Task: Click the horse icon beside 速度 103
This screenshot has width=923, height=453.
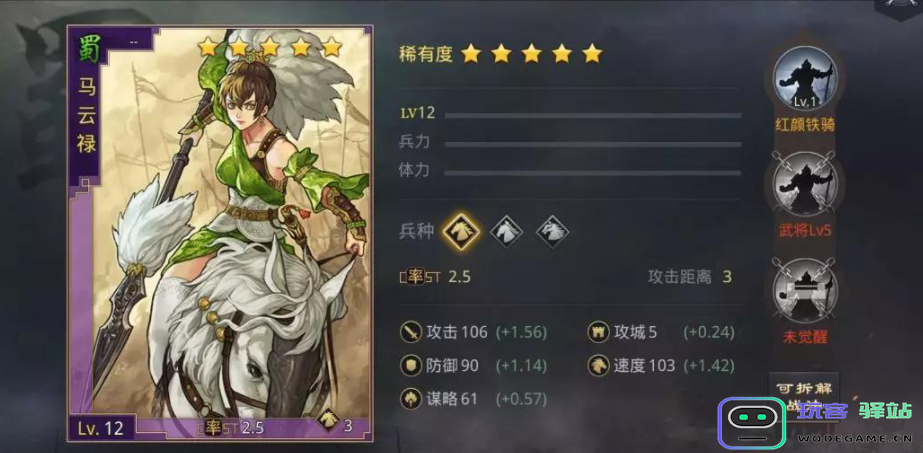Action: (x=598, y=366)
